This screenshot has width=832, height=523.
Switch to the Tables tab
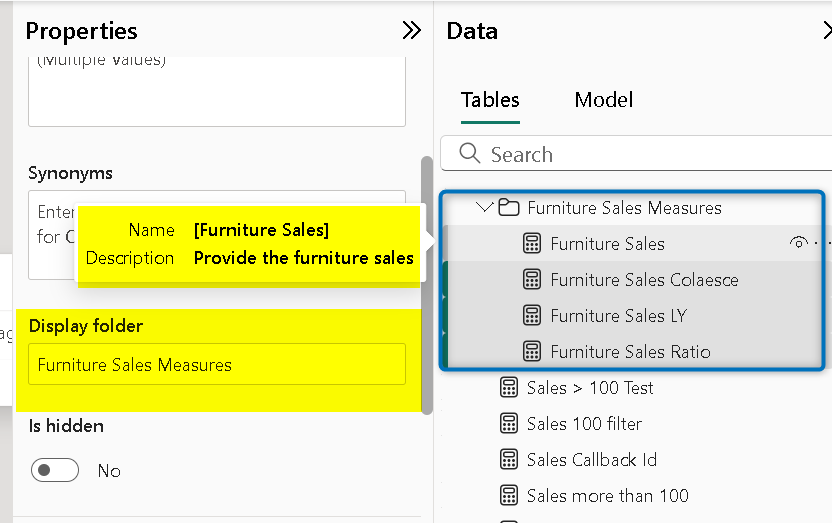click(490, 100)
